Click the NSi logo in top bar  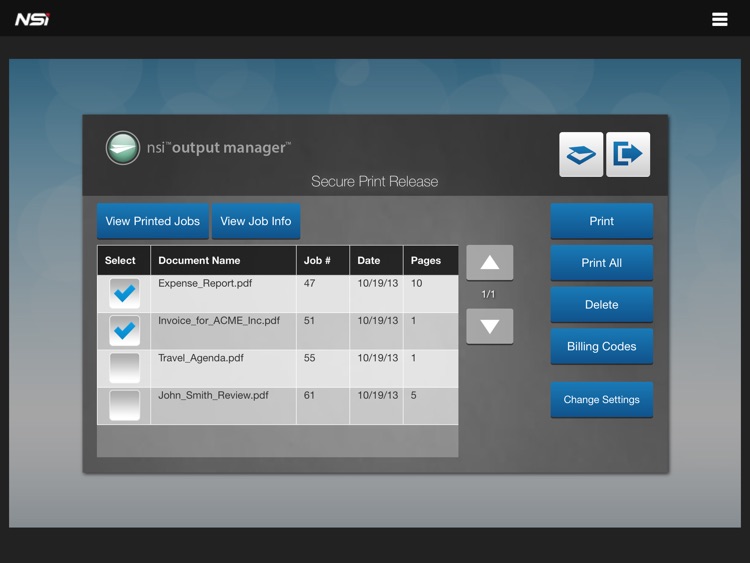tap(32, 19)
